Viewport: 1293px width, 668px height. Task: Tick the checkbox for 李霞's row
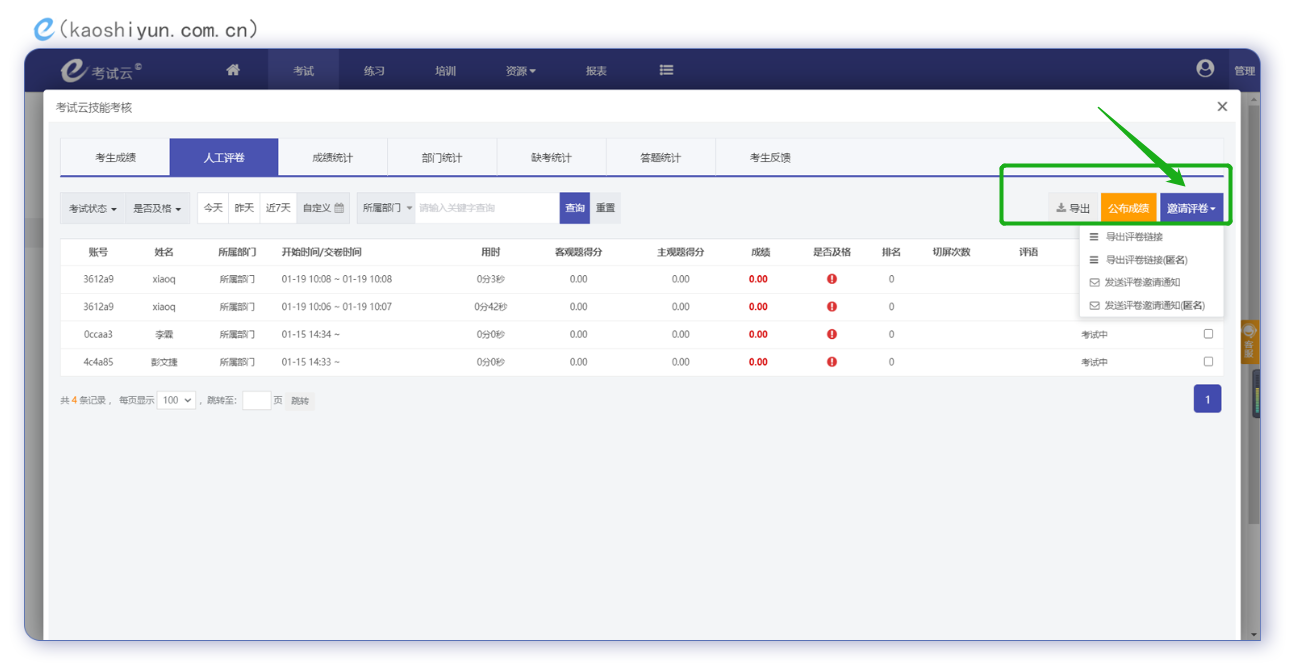click(x=1208, y=334)
